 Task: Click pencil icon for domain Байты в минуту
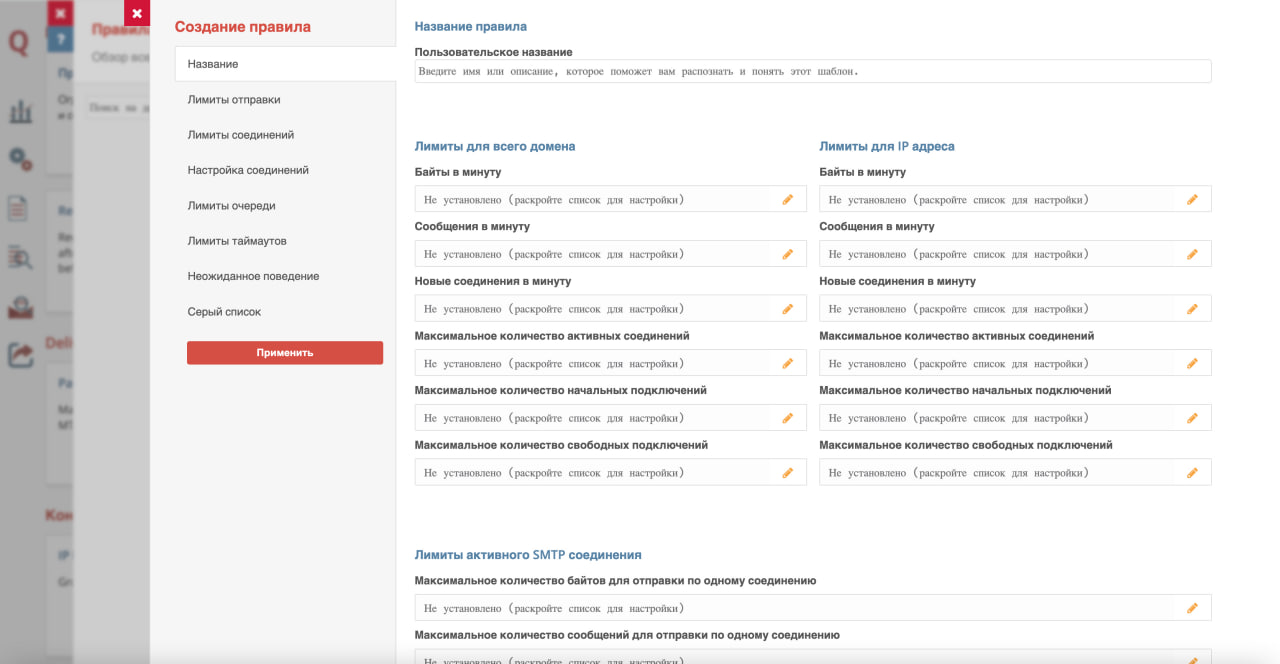(x=787, y=200)
